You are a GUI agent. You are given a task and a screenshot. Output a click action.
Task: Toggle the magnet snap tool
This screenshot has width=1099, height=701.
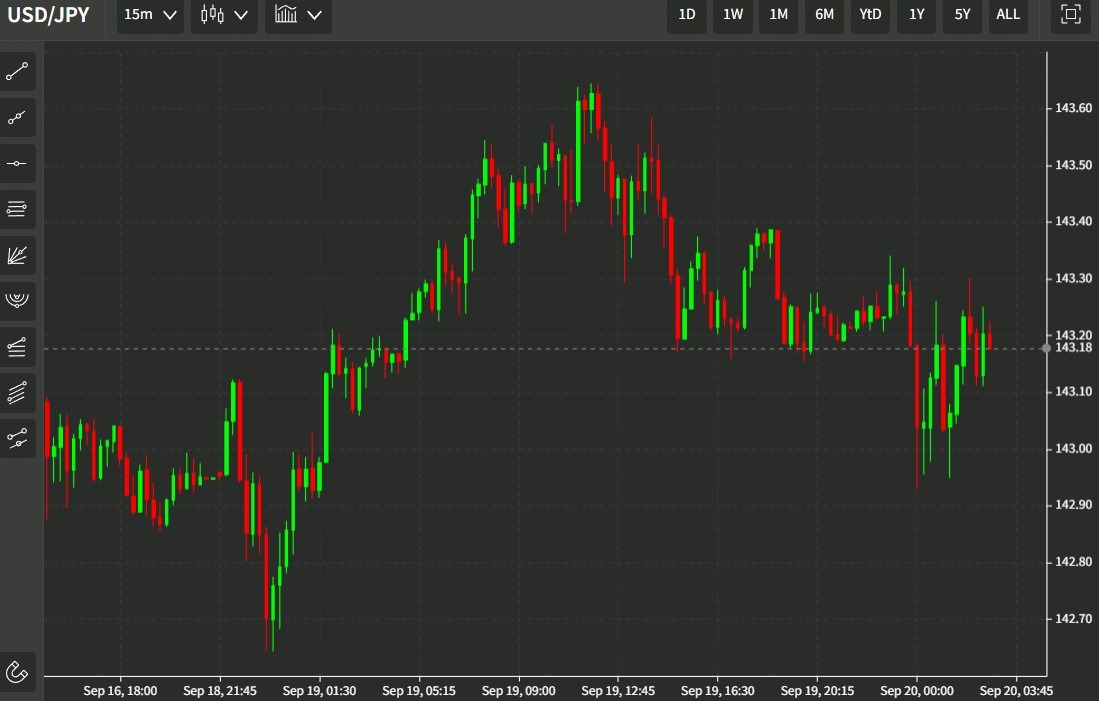tap(17, 672)
